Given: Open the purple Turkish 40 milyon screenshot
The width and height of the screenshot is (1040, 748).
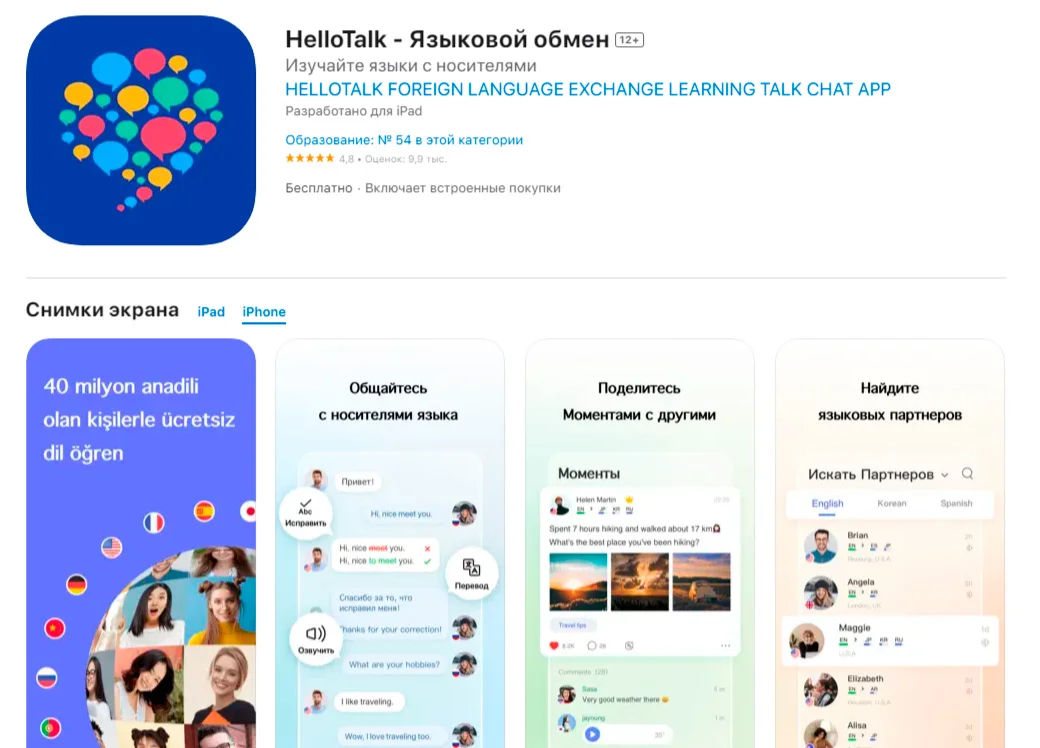Looking at the screenshot, I should point(141,543).
